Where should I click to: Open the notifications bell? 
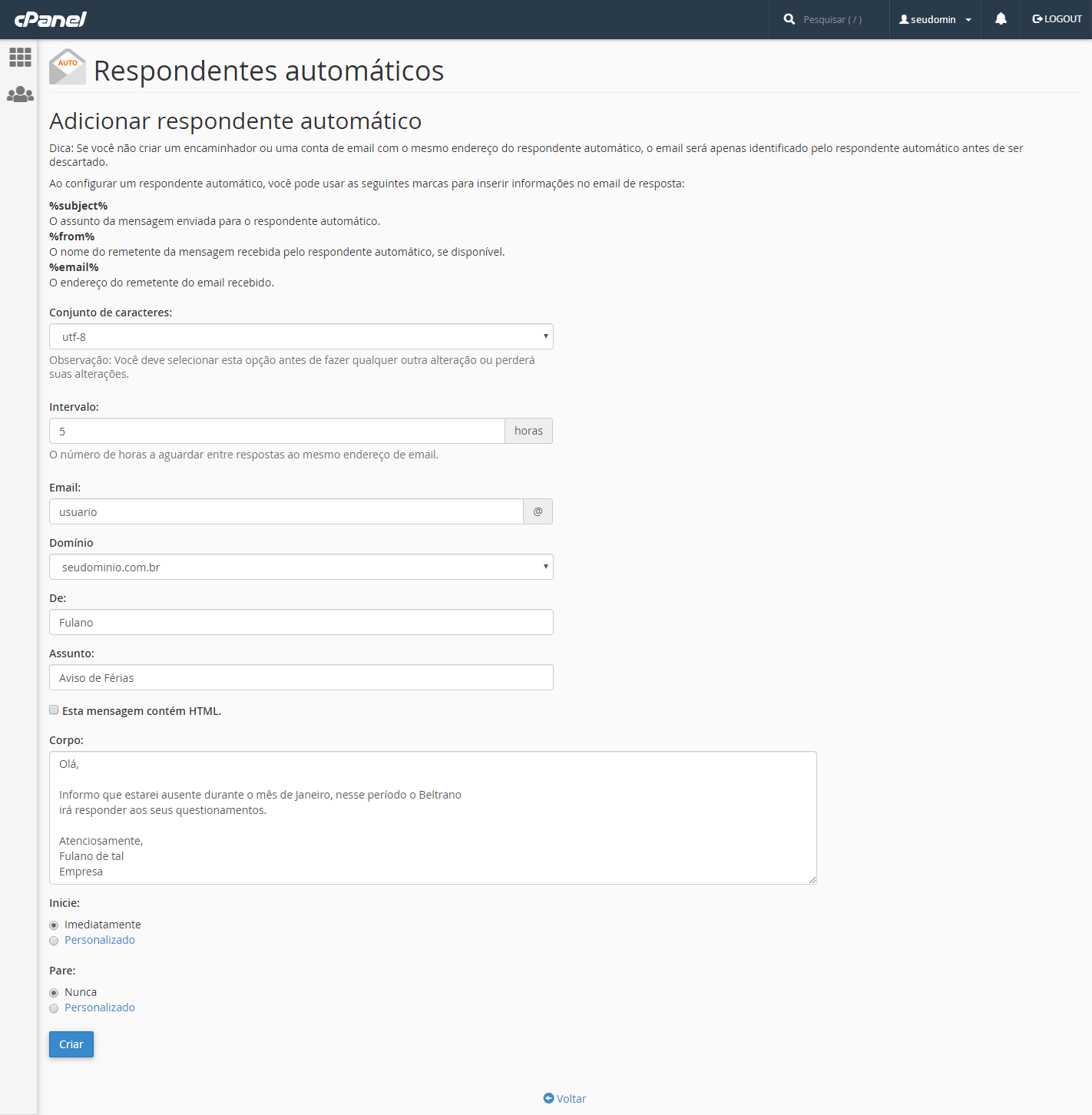(1001, 19)
